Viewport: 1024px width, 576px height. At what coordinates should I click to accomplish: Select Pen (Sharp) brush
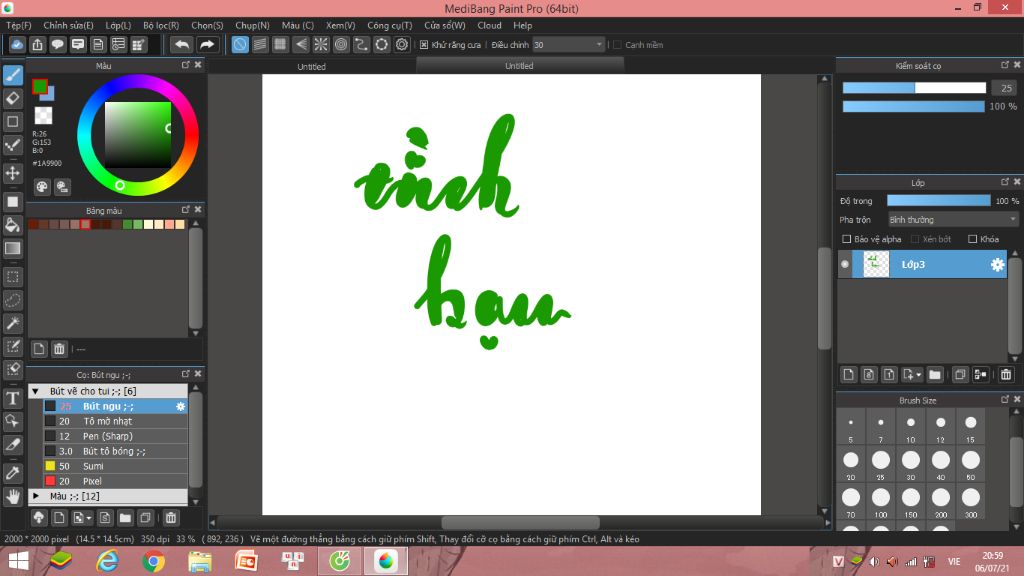(x=116, y=436)
